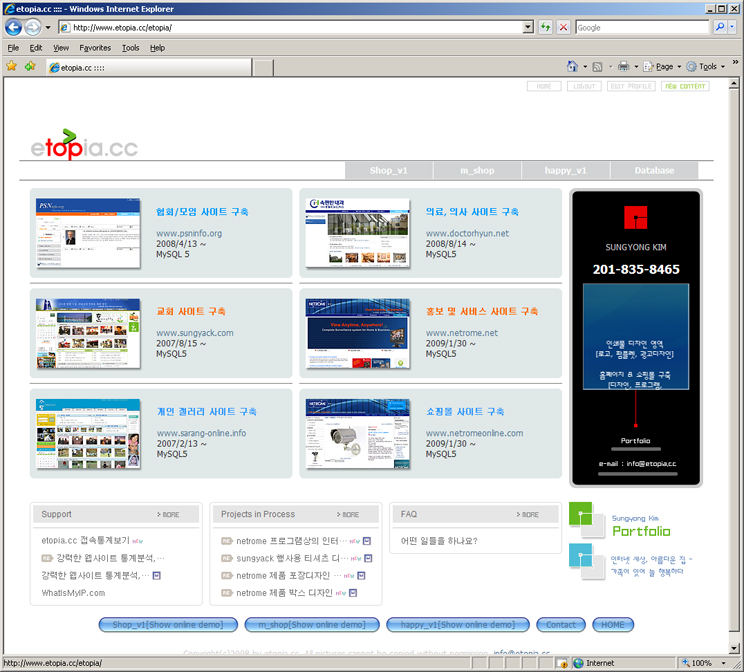744x672 pixels.
Task: Click the Contact button
Action: (560, 625)
